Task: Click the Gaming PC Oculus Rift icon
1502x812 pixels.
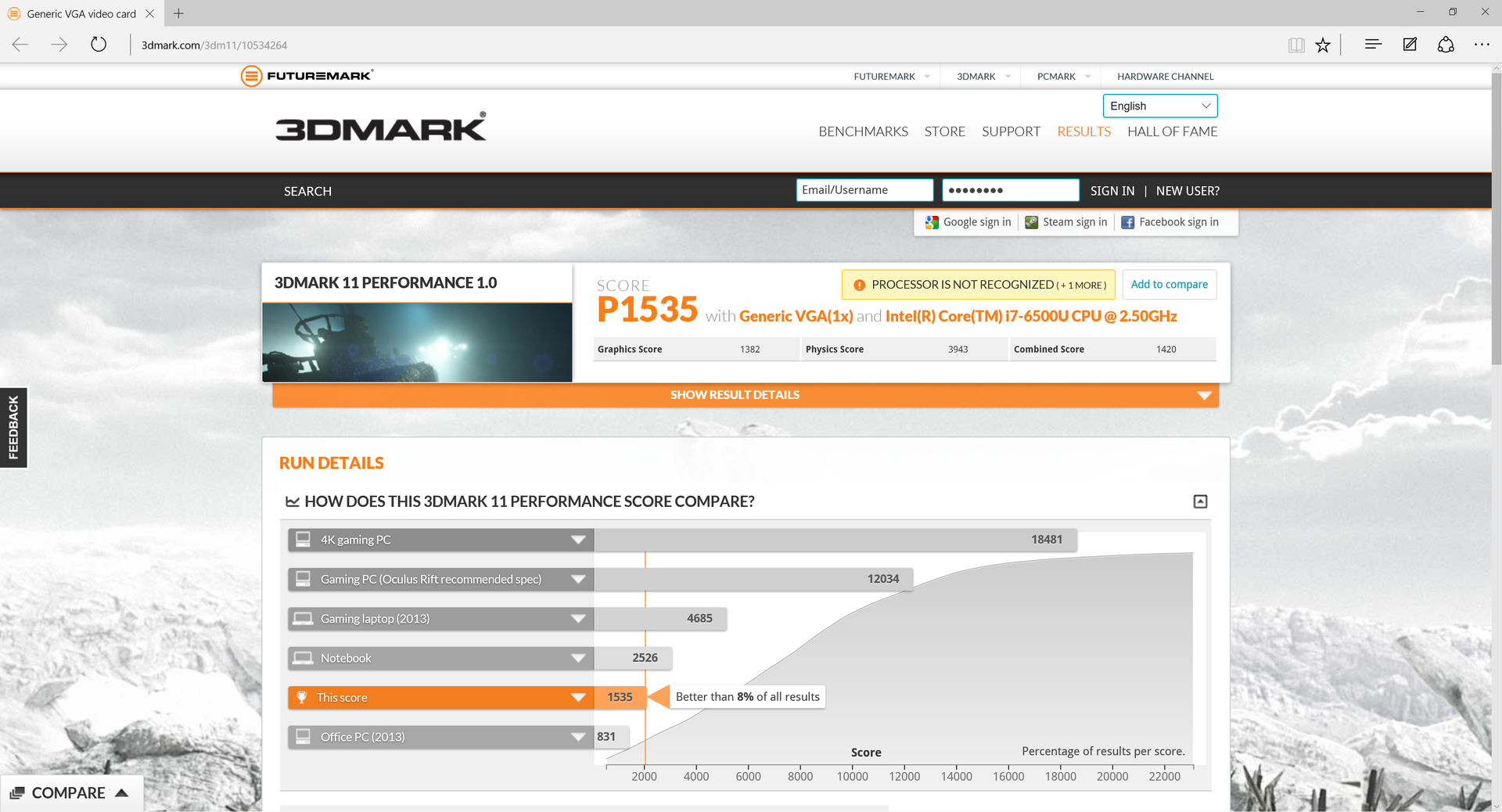Action: pos(303,579)
